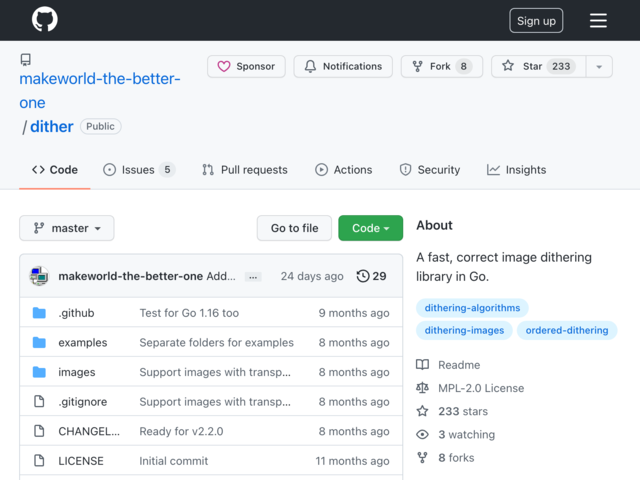This screenshot has width=640, height=480.
Task: Click the Readme book icon
Action: (422, 364)
